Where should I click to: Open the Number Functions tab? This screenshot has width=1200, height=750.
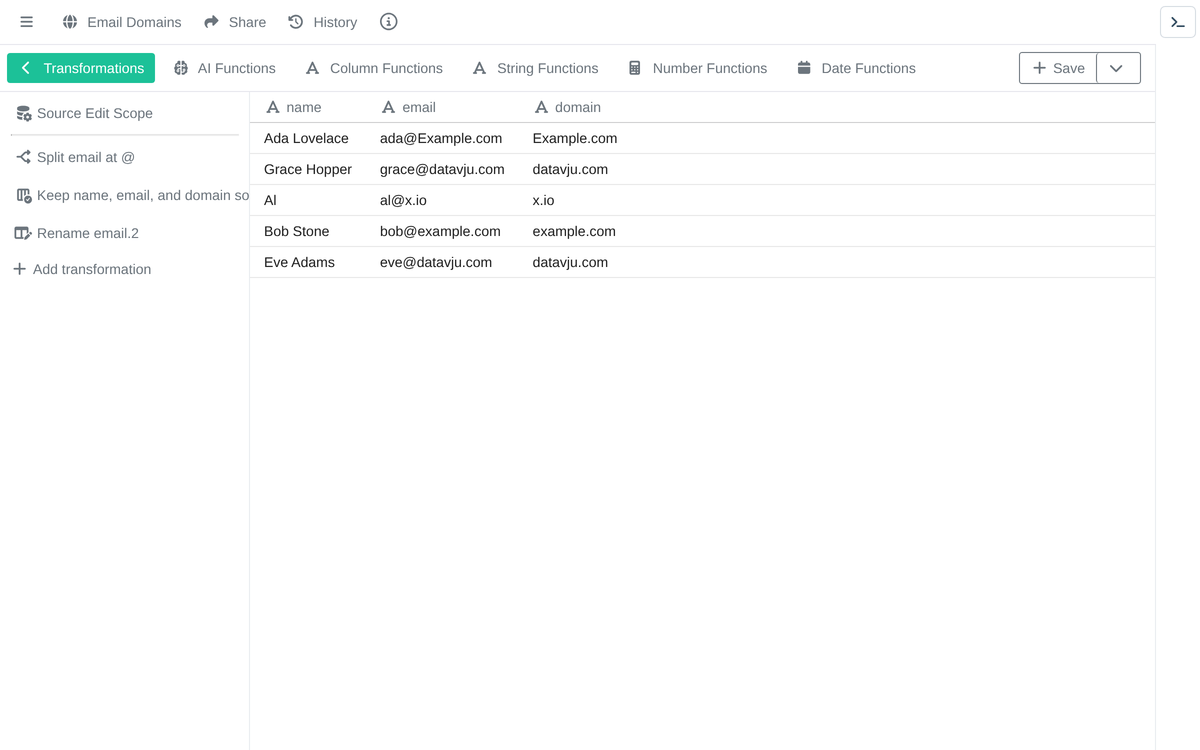698,68
